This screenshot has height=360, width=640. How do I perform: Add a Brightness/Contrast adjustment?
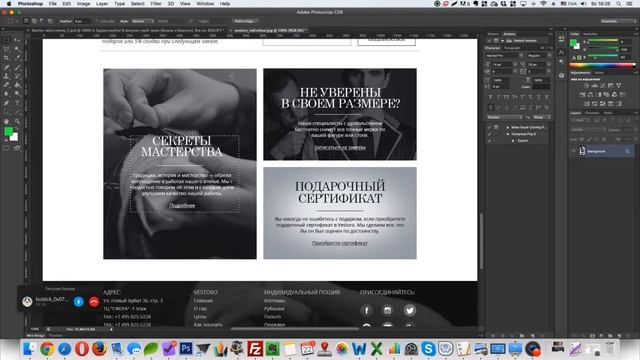point(587,85)
